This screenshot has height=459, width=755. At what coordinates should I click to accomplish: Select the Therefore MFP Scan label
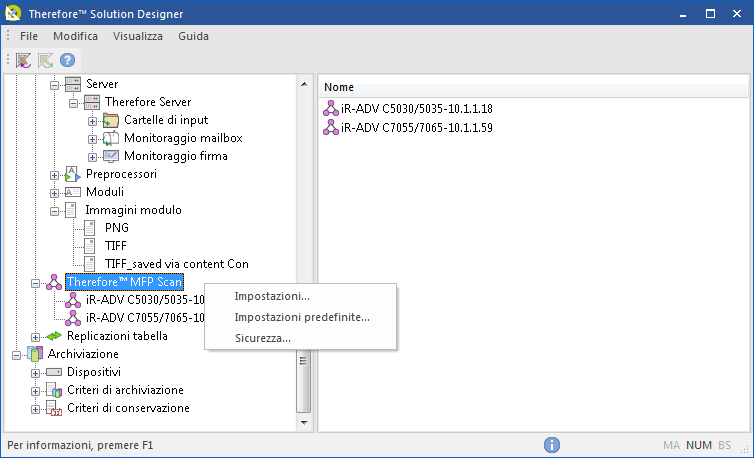(124, 282)
